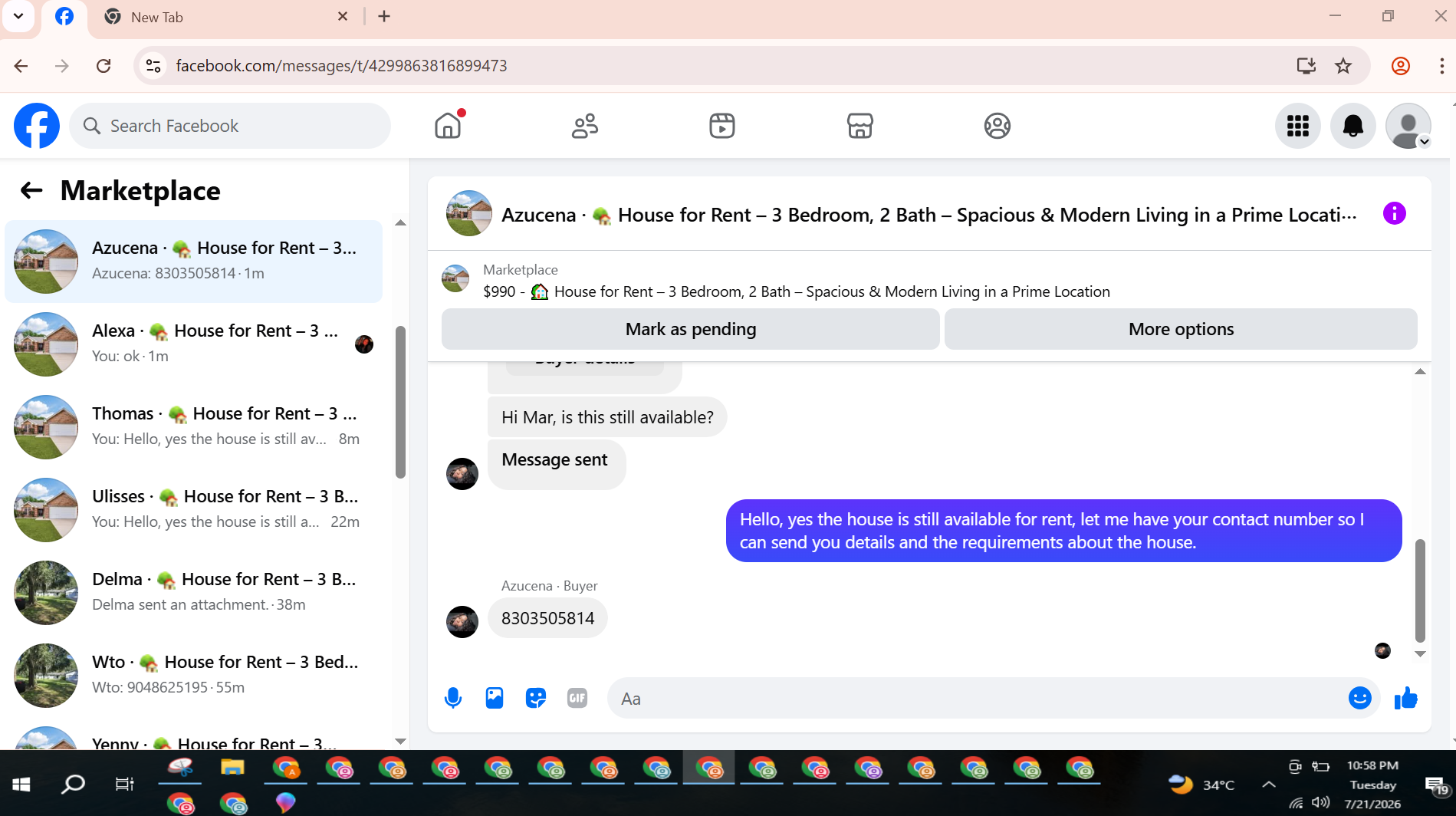
Task: View site information for facebook.com
Action: [x=153, y=66]
